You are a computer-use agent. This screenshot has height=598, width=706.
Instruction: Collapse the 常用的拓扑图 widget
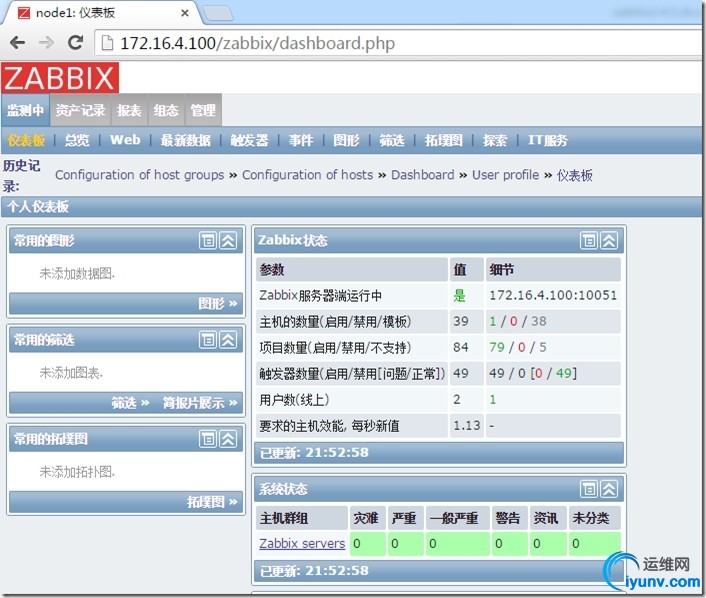228,439
